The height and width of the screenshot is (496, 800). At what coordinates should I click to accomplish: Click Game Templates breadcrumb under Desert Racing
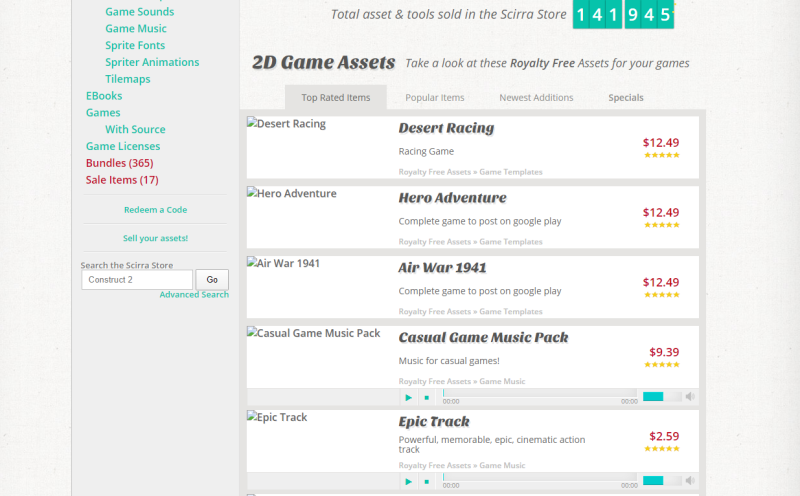coord(511,172)
